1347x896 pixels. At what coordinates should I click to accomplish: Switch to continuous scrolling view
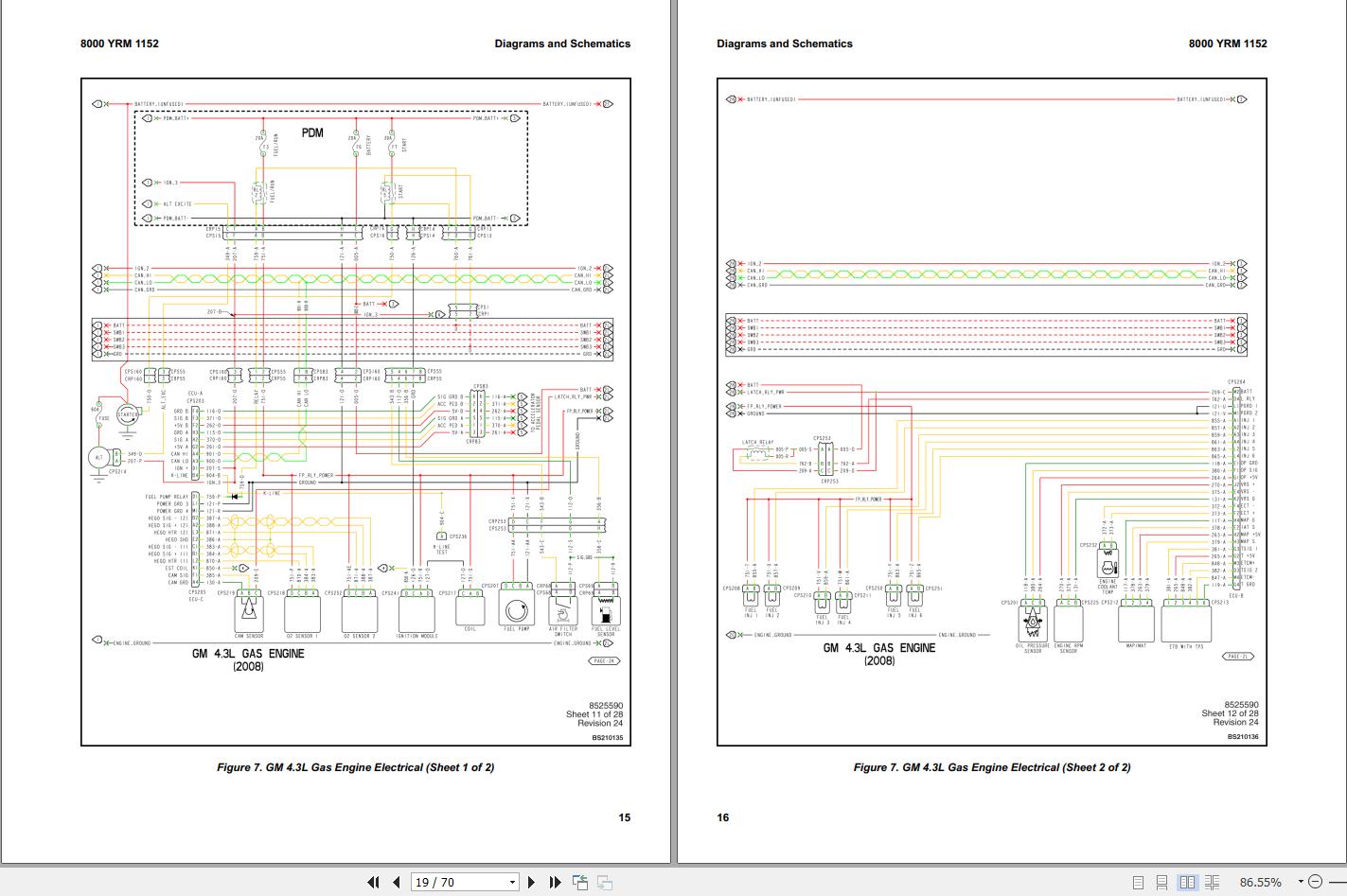click(x=1162, y=882)
